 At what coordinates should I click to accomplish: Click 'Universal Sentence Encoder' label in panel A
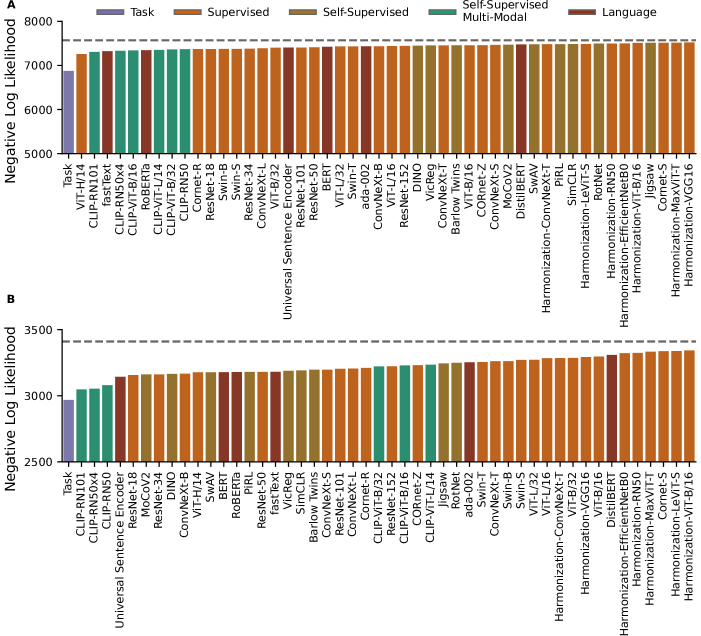point(287,242)
